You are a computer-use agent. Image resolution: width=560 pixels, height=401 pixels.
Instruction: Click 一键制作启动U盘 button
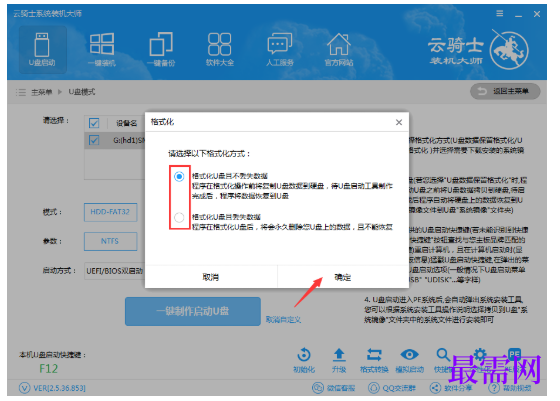point(193,311)
